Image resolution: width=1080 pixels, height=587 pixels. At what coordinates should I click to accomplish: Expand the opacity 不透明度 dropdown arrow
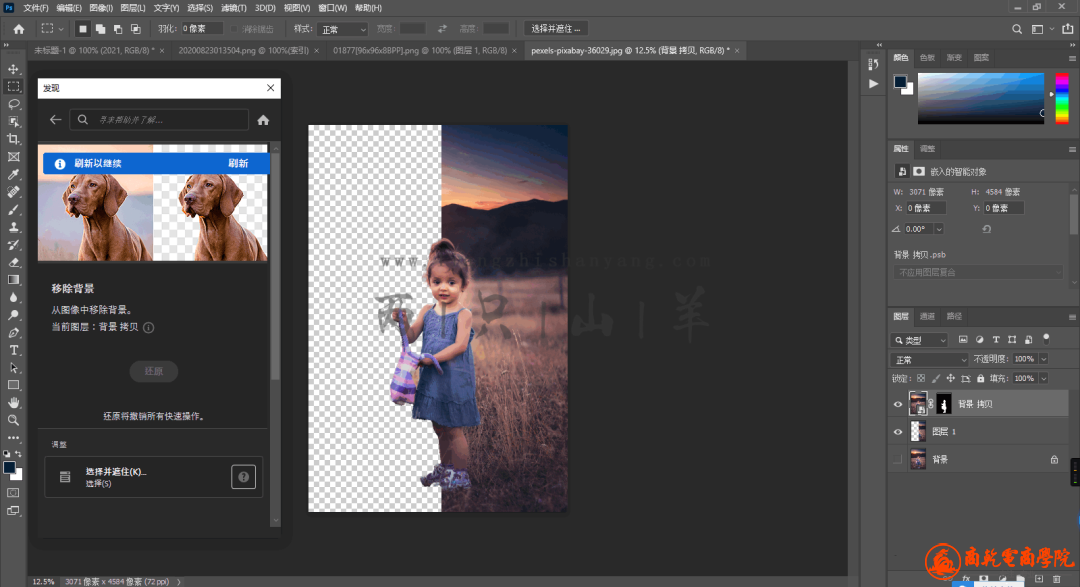pyautogui.click(x=1044, y=359)
